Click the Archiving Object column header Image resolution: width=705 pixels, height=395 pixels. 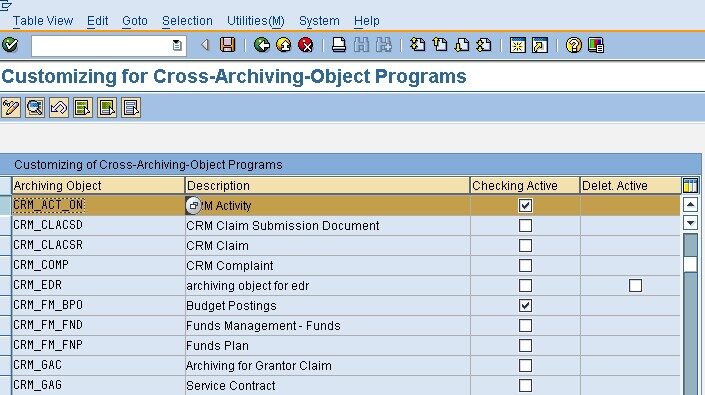pos(98,185)
